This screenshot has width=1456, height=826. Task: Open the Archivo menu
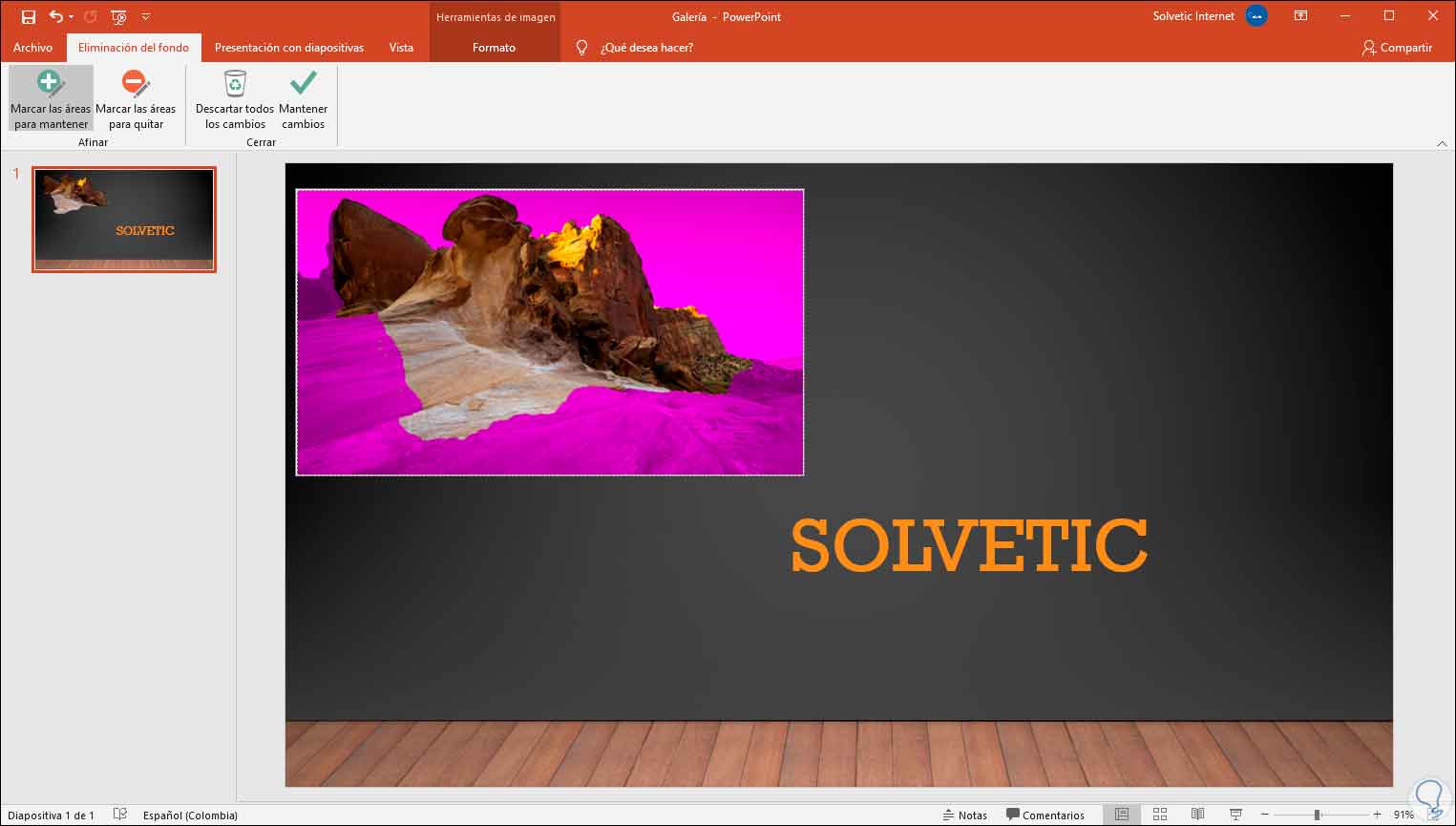tap(32, 47)
